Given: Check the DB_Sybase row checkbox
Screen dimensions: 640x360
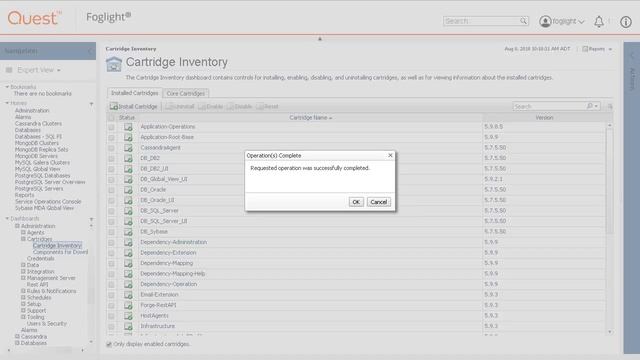Looking at the screenshot, I should tap(111, 232).
